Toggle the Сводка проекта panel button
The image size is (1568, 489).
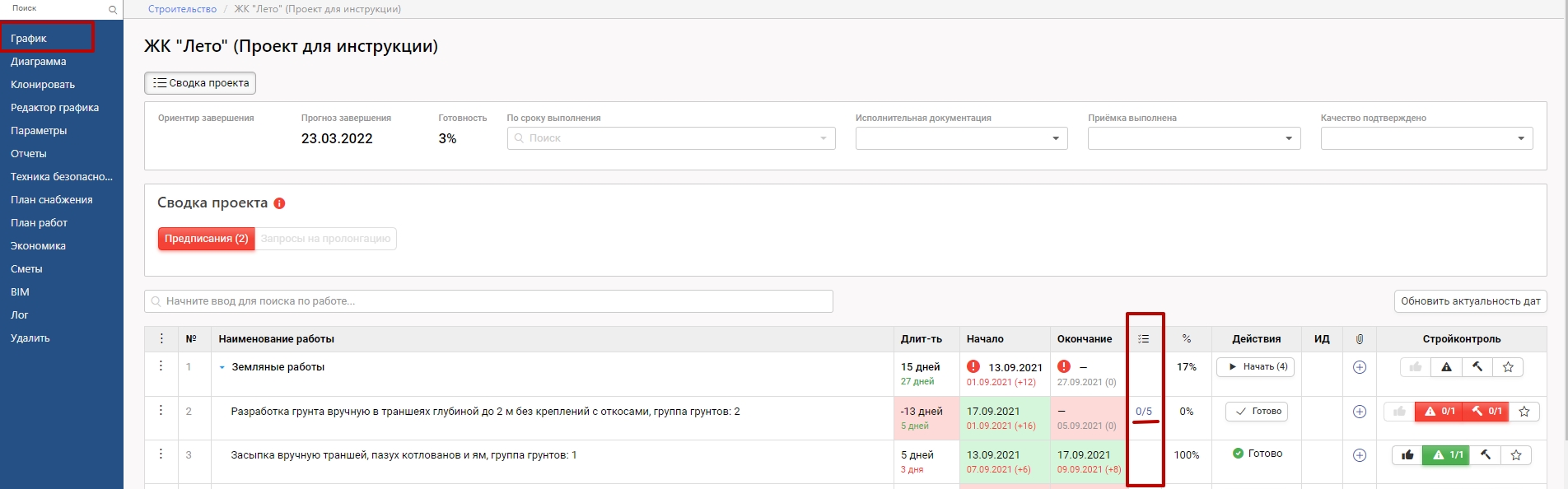(x=200, y=83)
